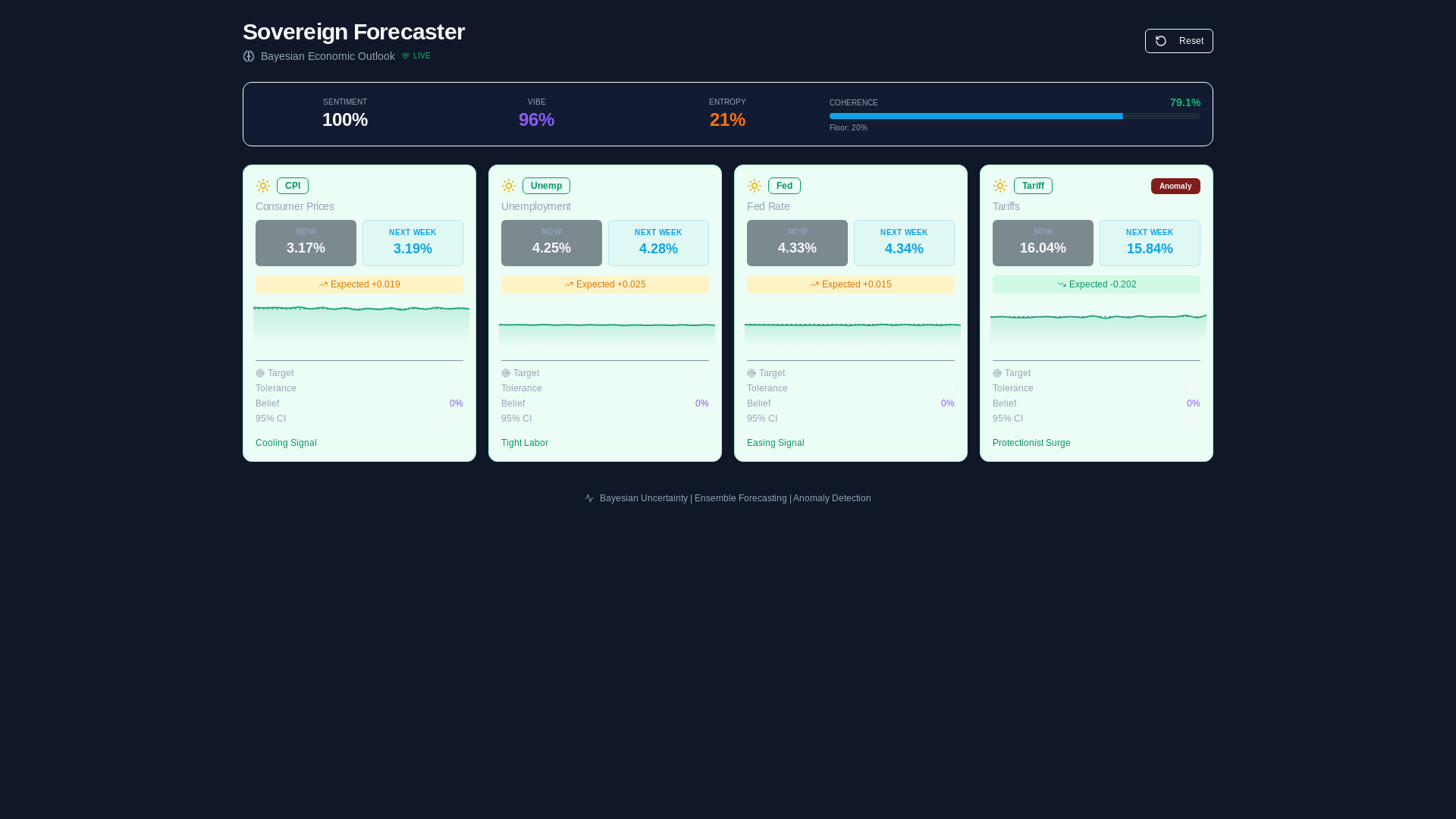Click the Entropy 21% value
Viewport: 1456px width, 819px height.
tap(727, 120)
